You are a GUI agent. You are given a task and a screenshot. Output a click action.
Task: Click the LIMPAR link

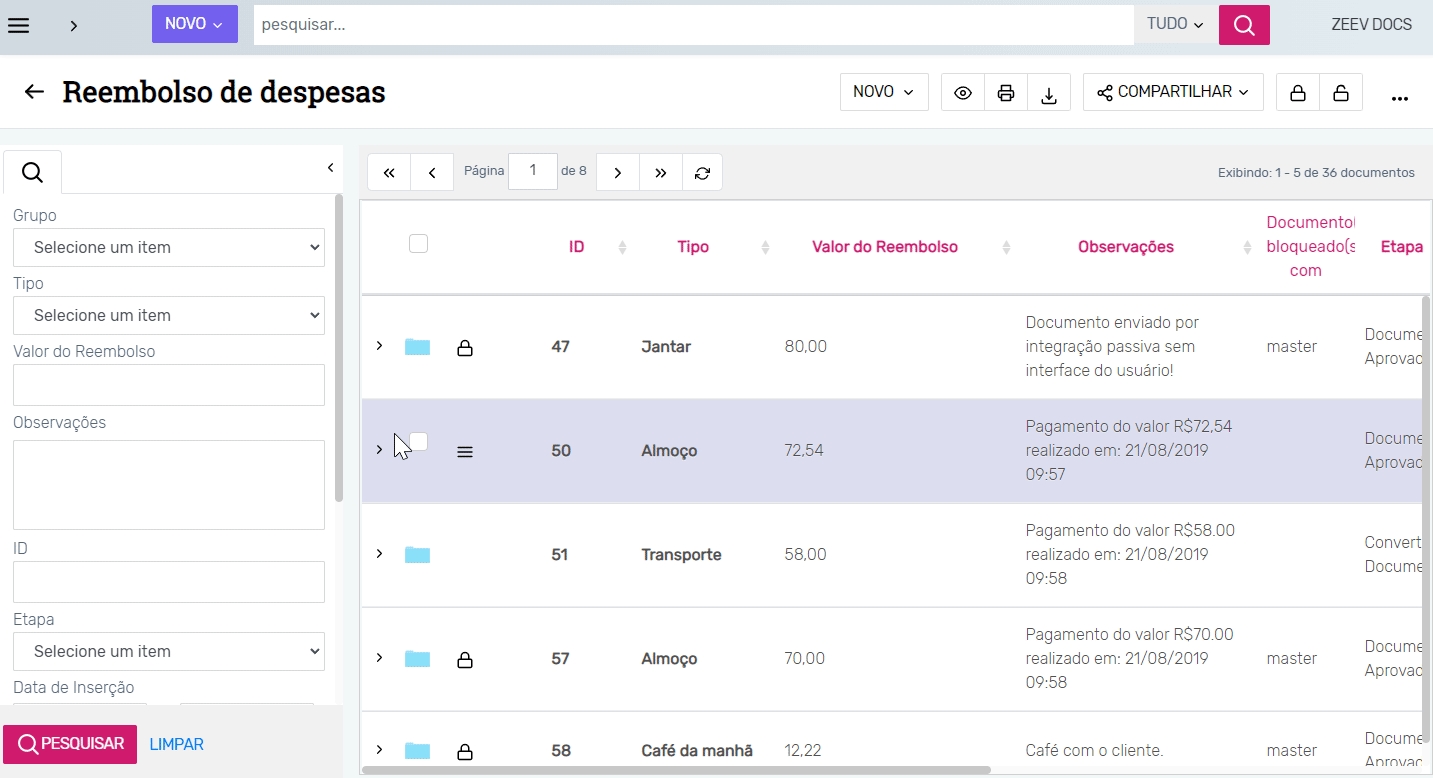point(176,744)
